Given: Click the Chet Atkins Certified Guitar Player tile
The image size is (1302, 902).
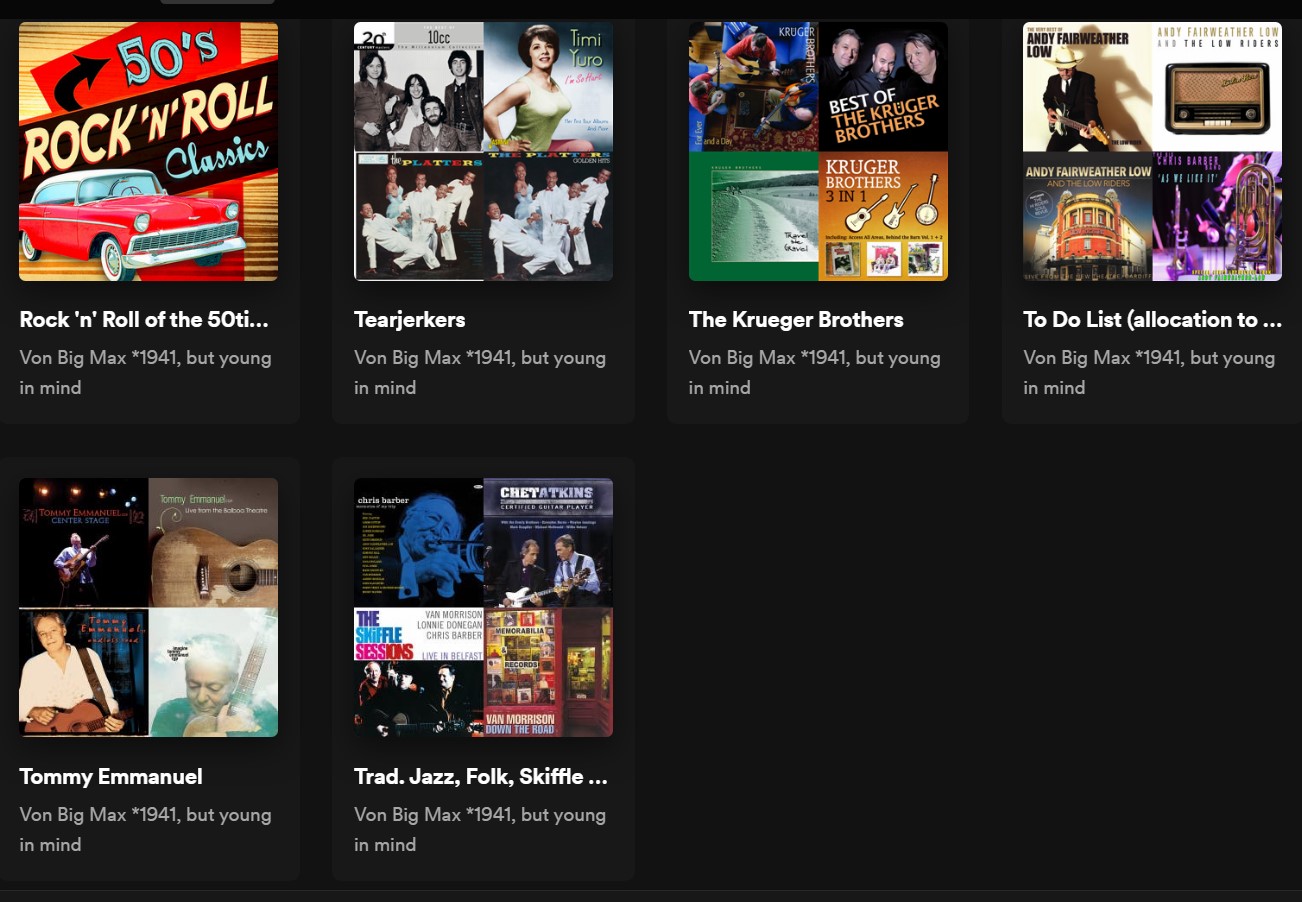Looking at the screenshot, I should [x=548, y=543].
